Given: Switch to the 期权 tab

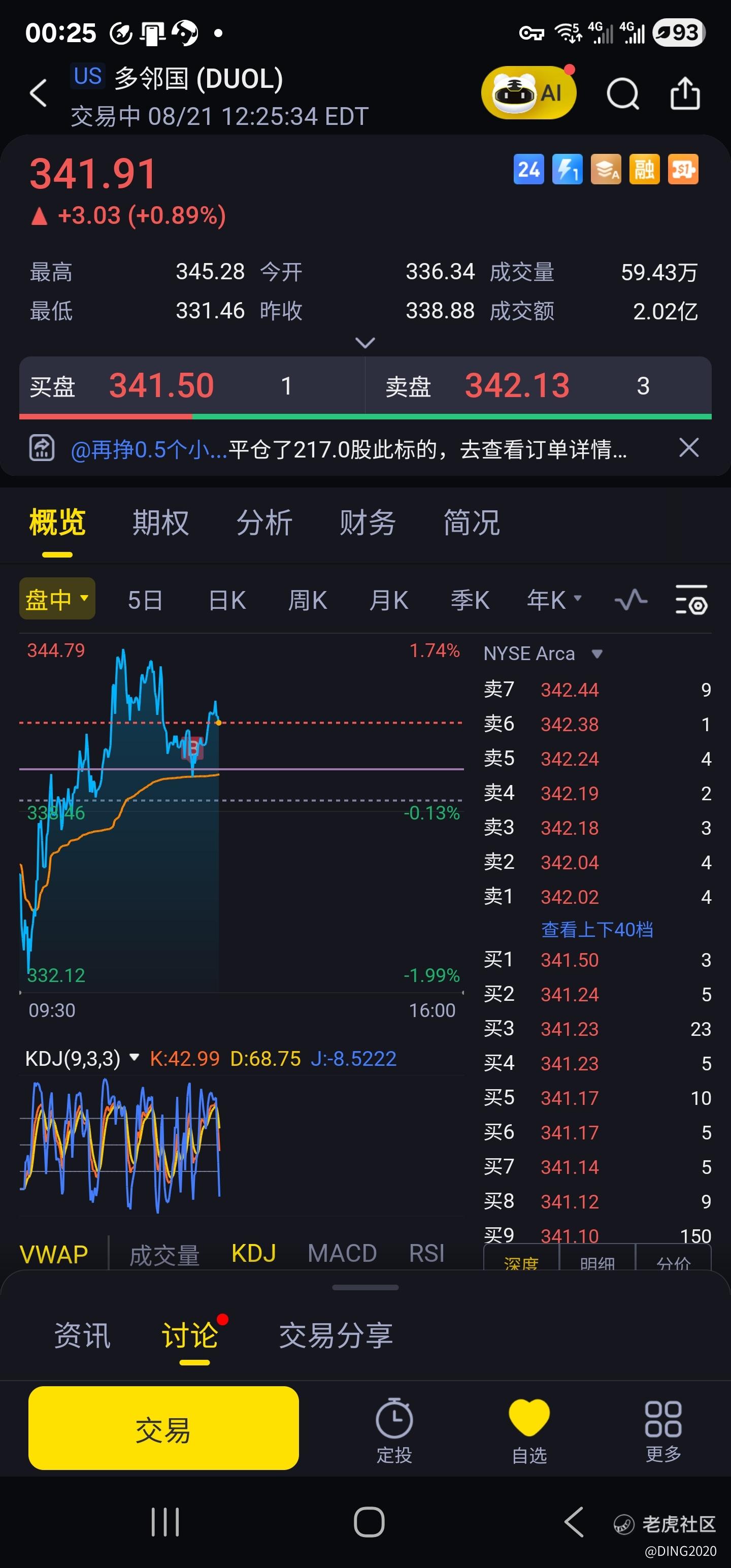Looking at the screenshot, I should [161, 523].
